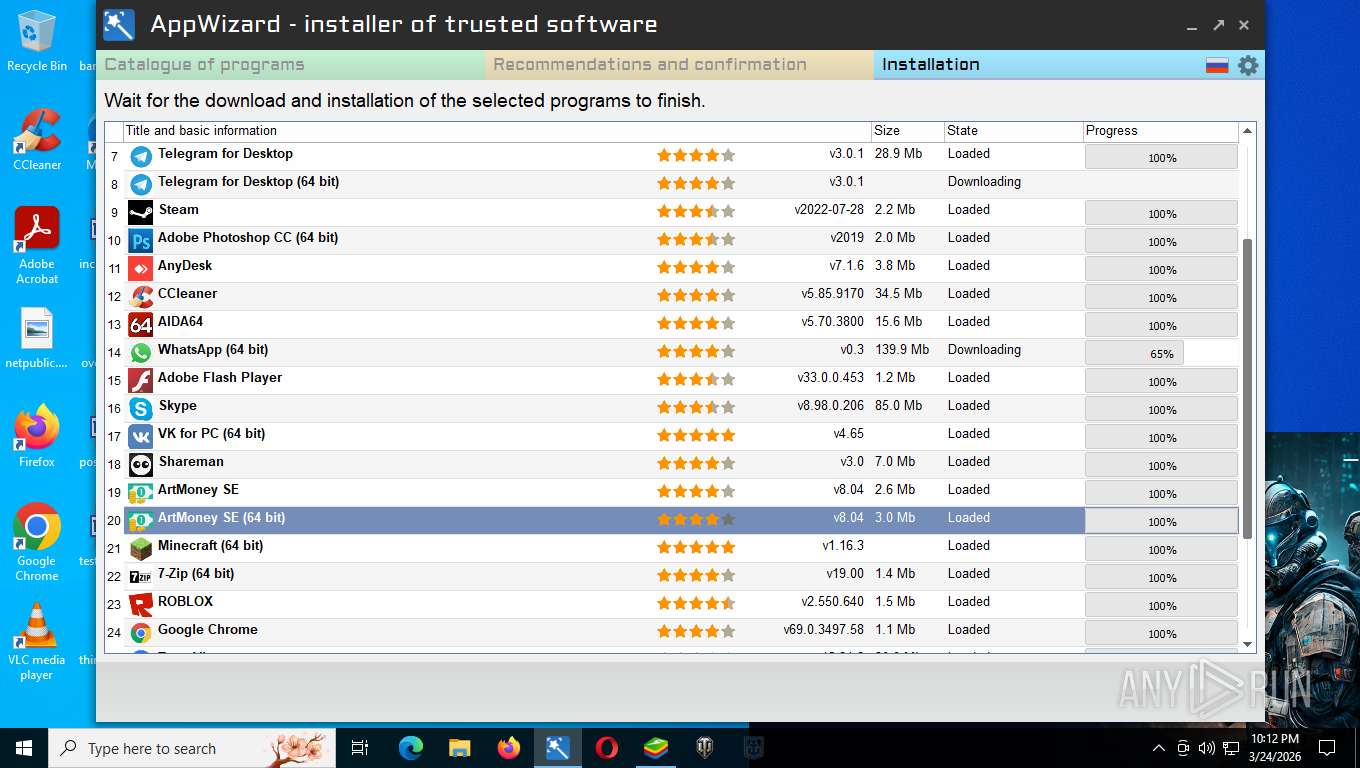The image size is (1360, 768).
Task: Click the Google Chrome row icon in list
Action: pos(141,632)
